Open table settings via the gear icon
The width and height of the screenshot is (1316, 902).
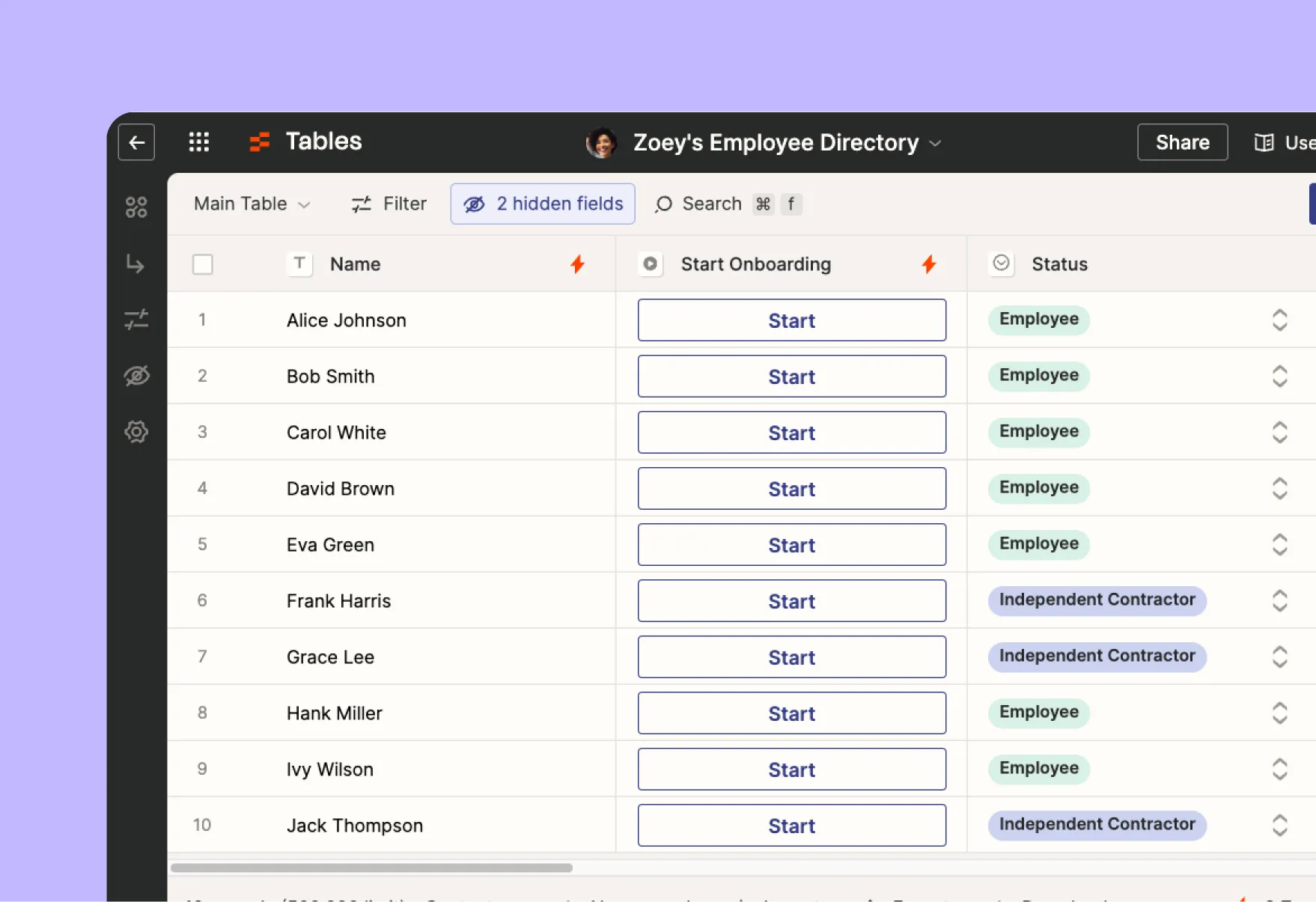[x=136, y=432]
